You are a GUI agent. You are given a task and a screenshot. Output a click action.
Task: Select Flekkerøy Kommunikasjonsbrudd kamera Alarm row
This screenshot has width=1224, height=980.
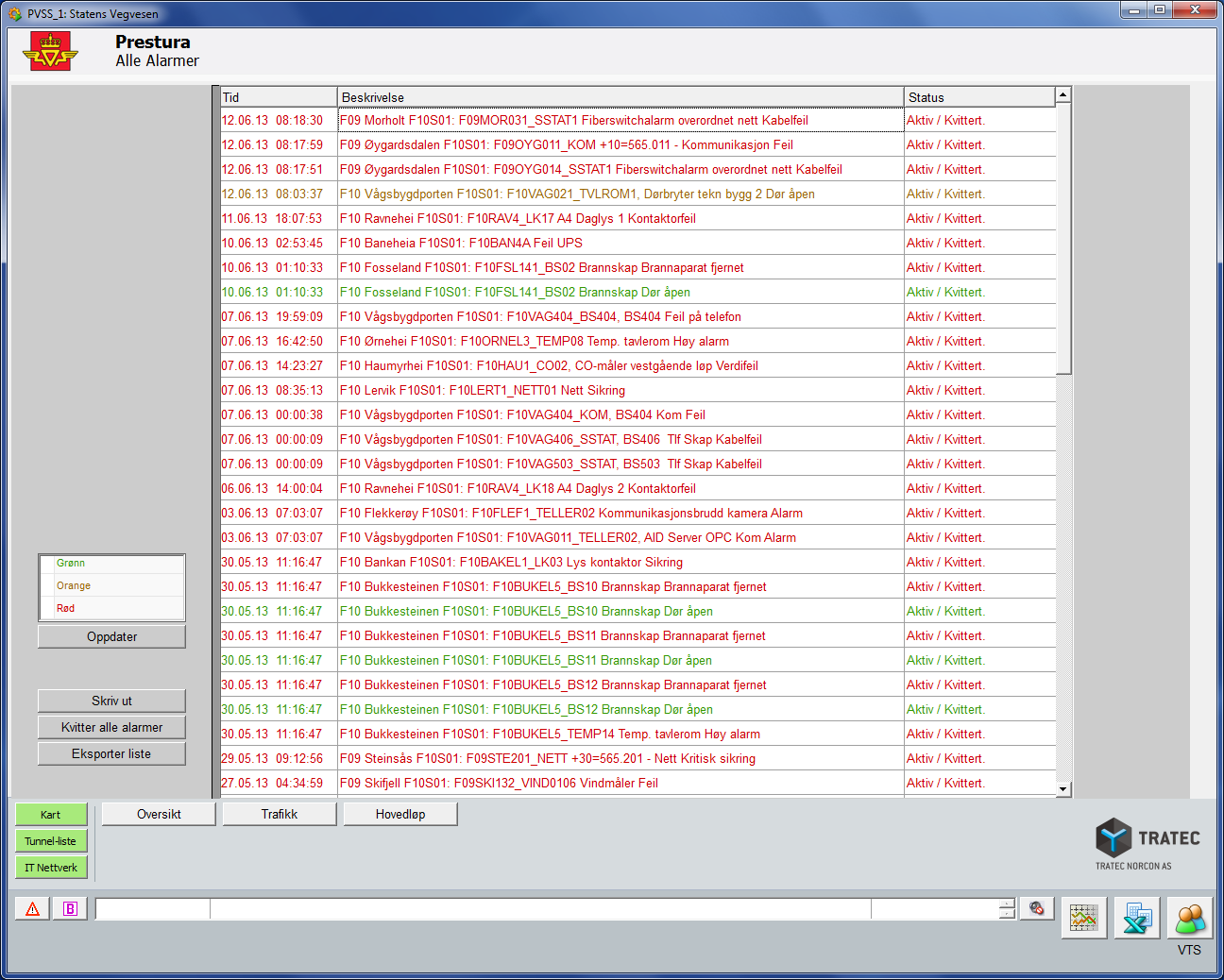pos(637,513)
